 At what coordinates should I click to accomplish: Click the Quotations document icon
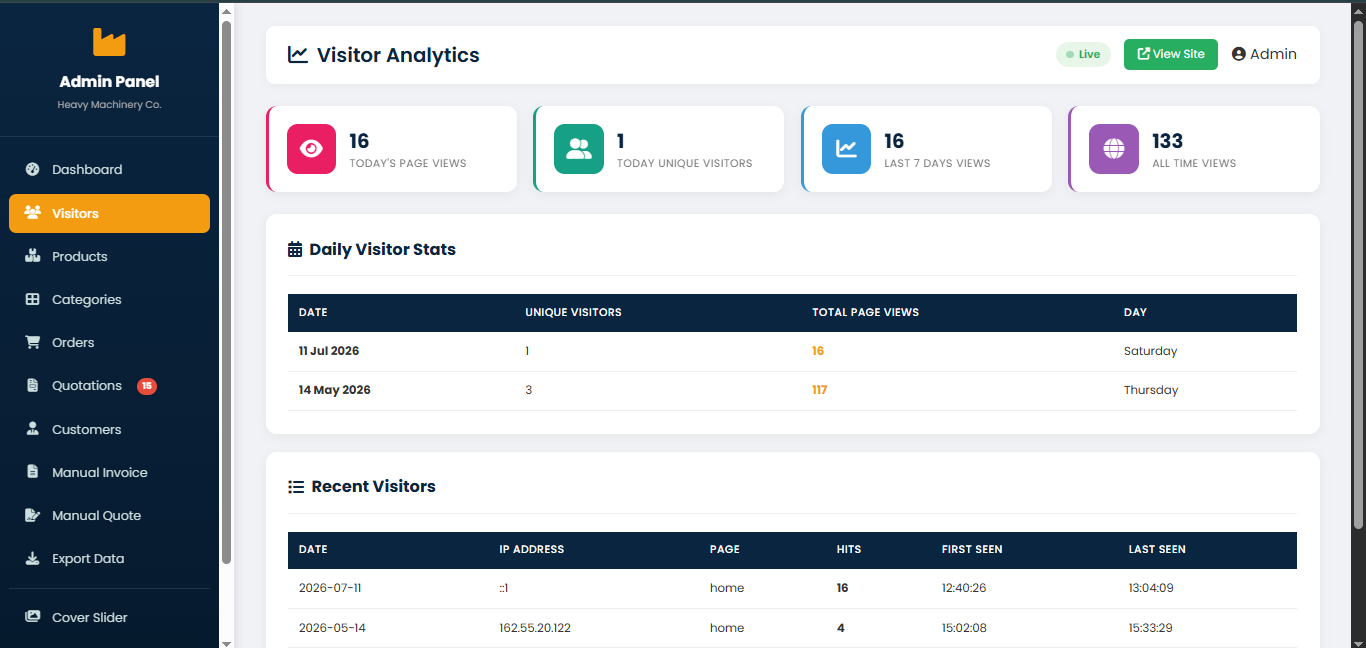[32, 386]
